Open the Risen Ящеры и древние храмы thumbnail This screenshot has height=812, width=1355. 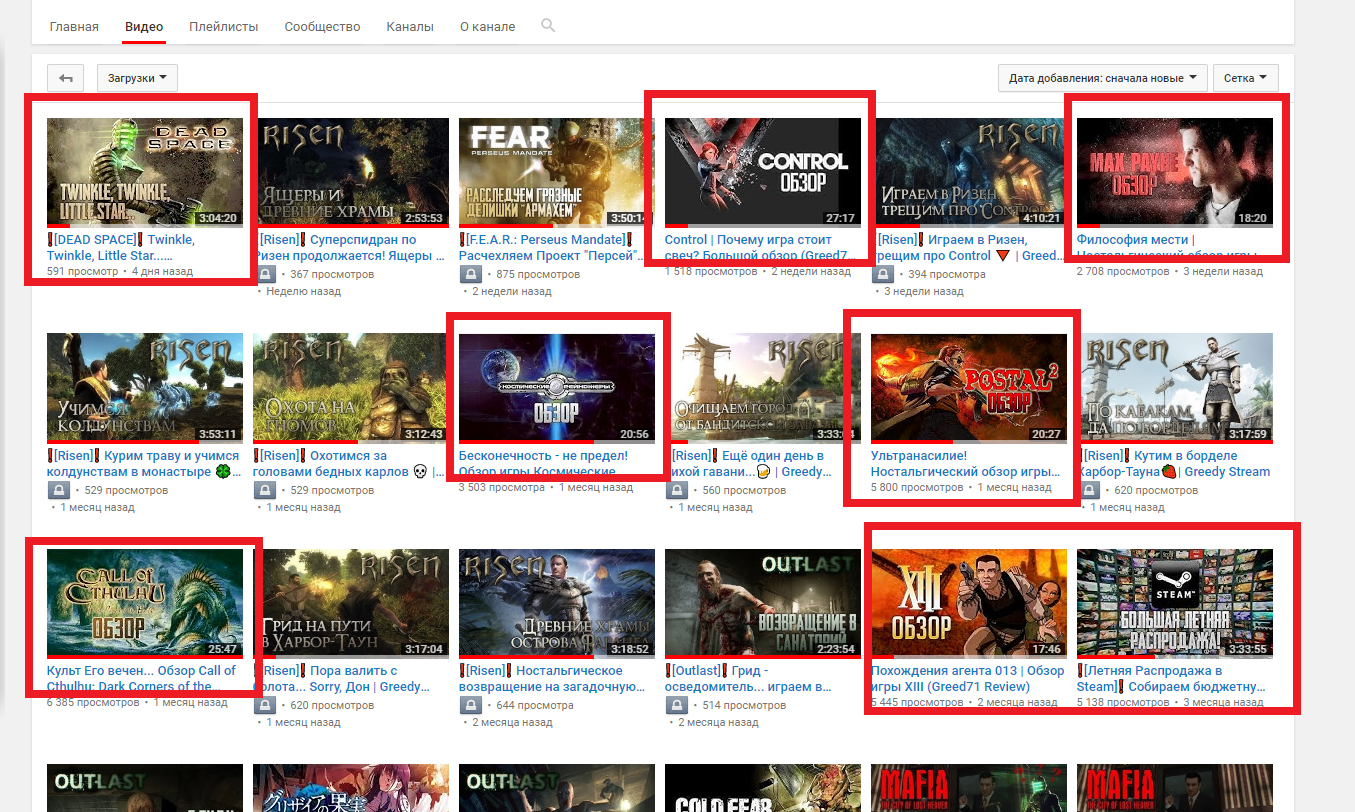click(x=351, y=173)
